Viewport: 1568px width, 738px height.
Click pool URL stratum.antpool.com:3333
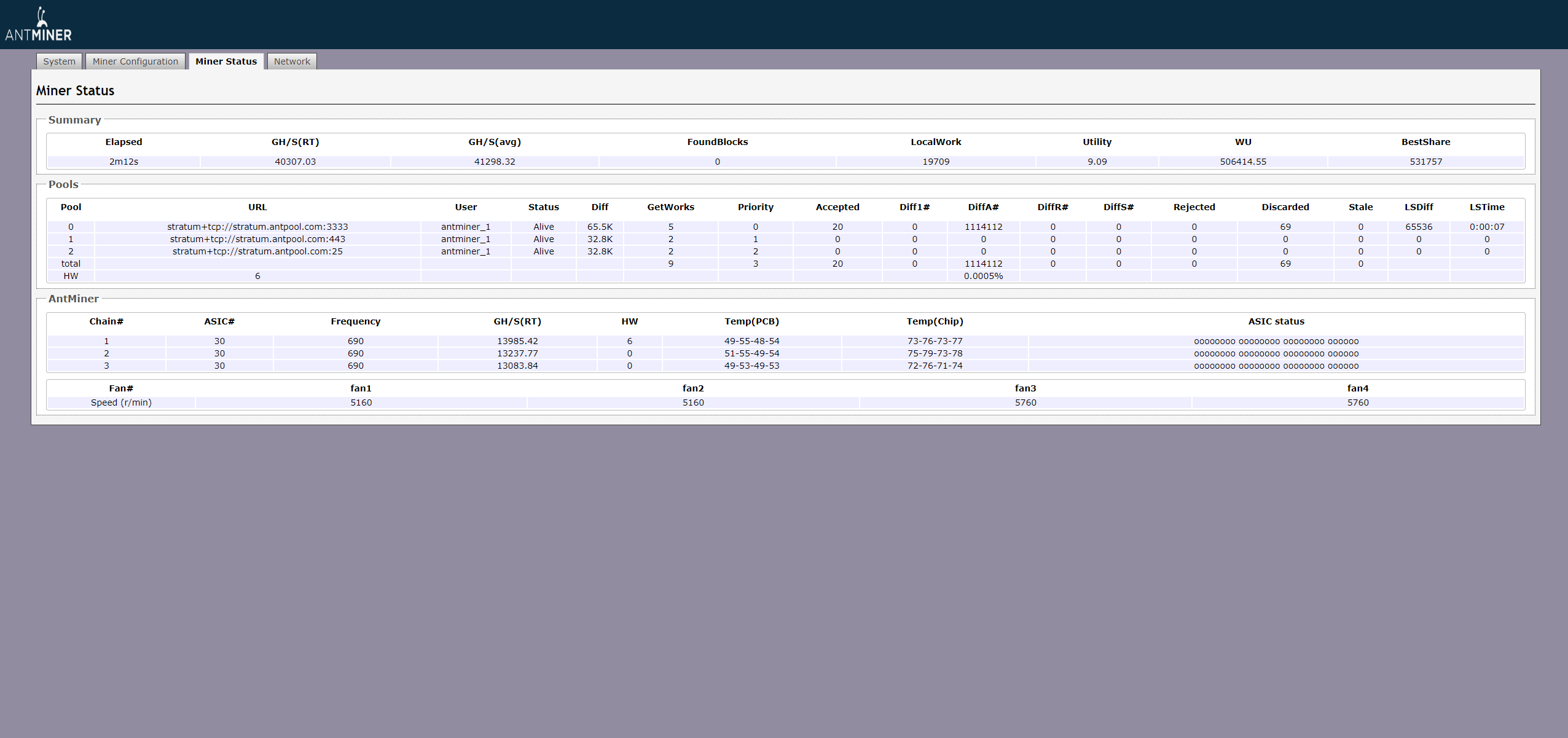click(x=257, y=227)
